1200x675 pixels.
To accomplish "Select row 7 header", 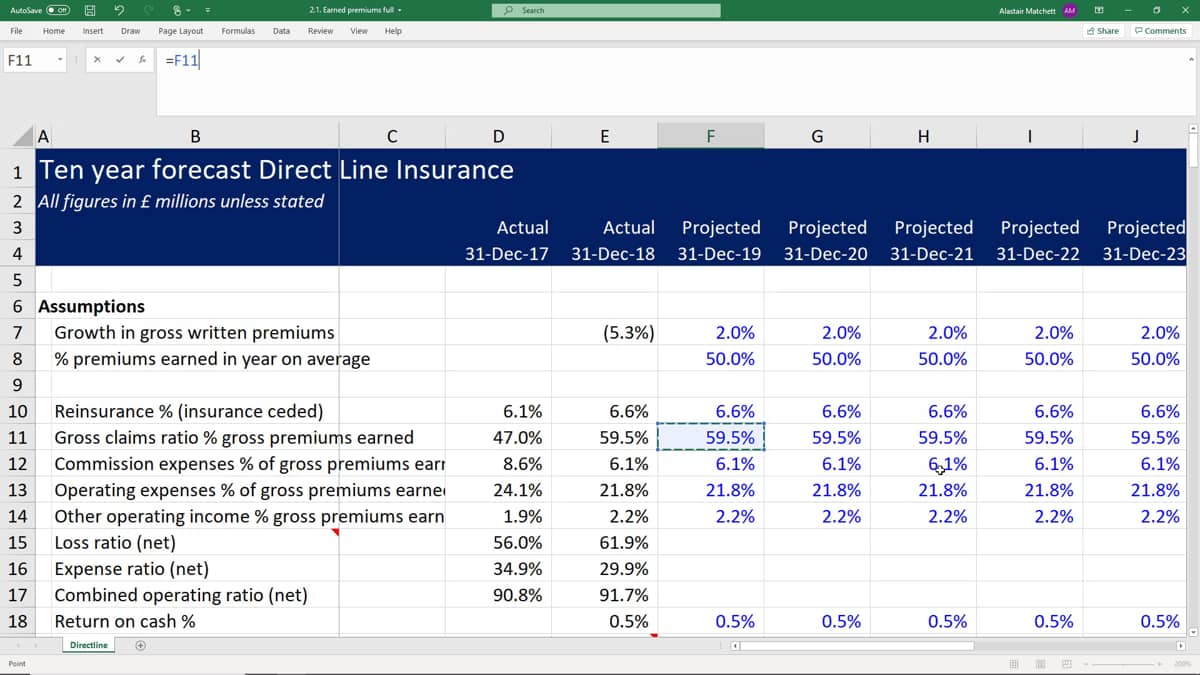I will (x=17, y=332).
